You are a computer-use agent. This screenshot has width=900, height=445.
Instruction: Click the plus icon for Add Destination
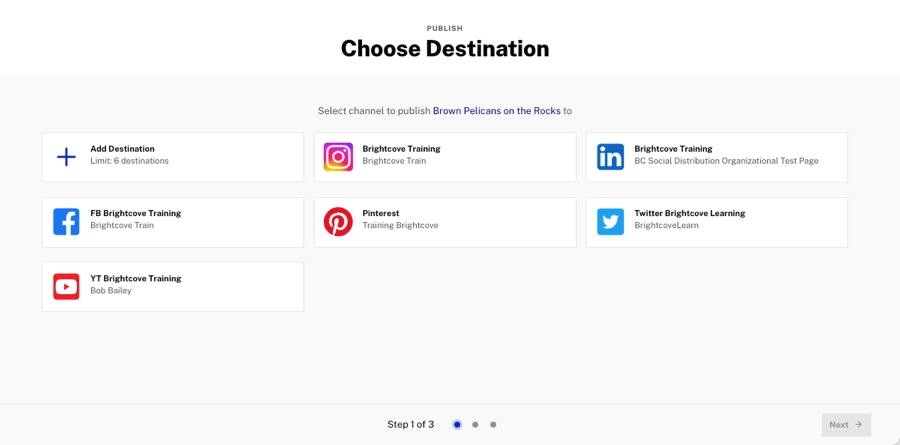pyautogui.click(x=66, y=157)
